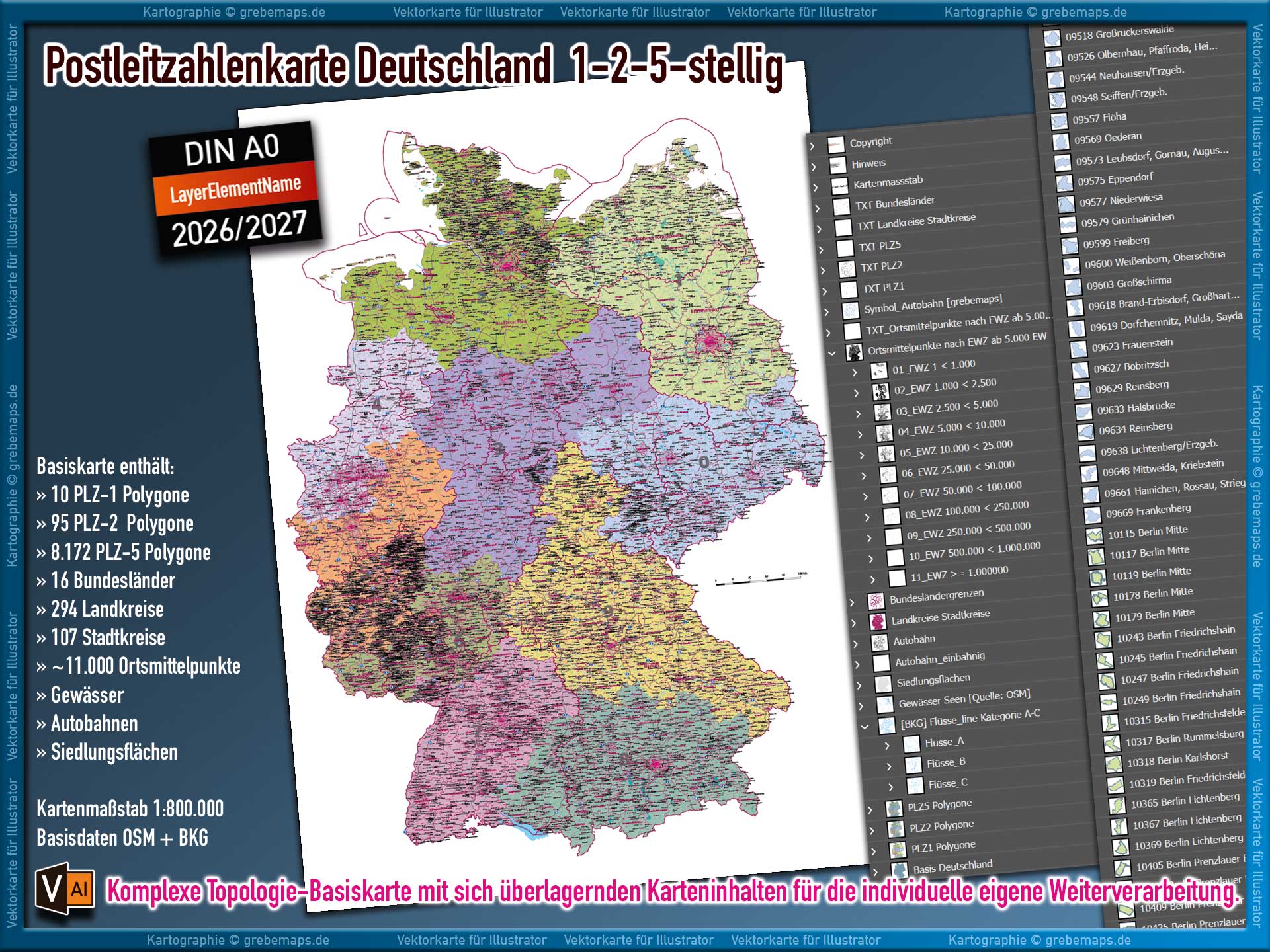The height and width of the screenshot is (952, 1270).
Task: Collapse the Ortsmittelpunkte nach EWZ layer
Action: [x=831, y=354]
